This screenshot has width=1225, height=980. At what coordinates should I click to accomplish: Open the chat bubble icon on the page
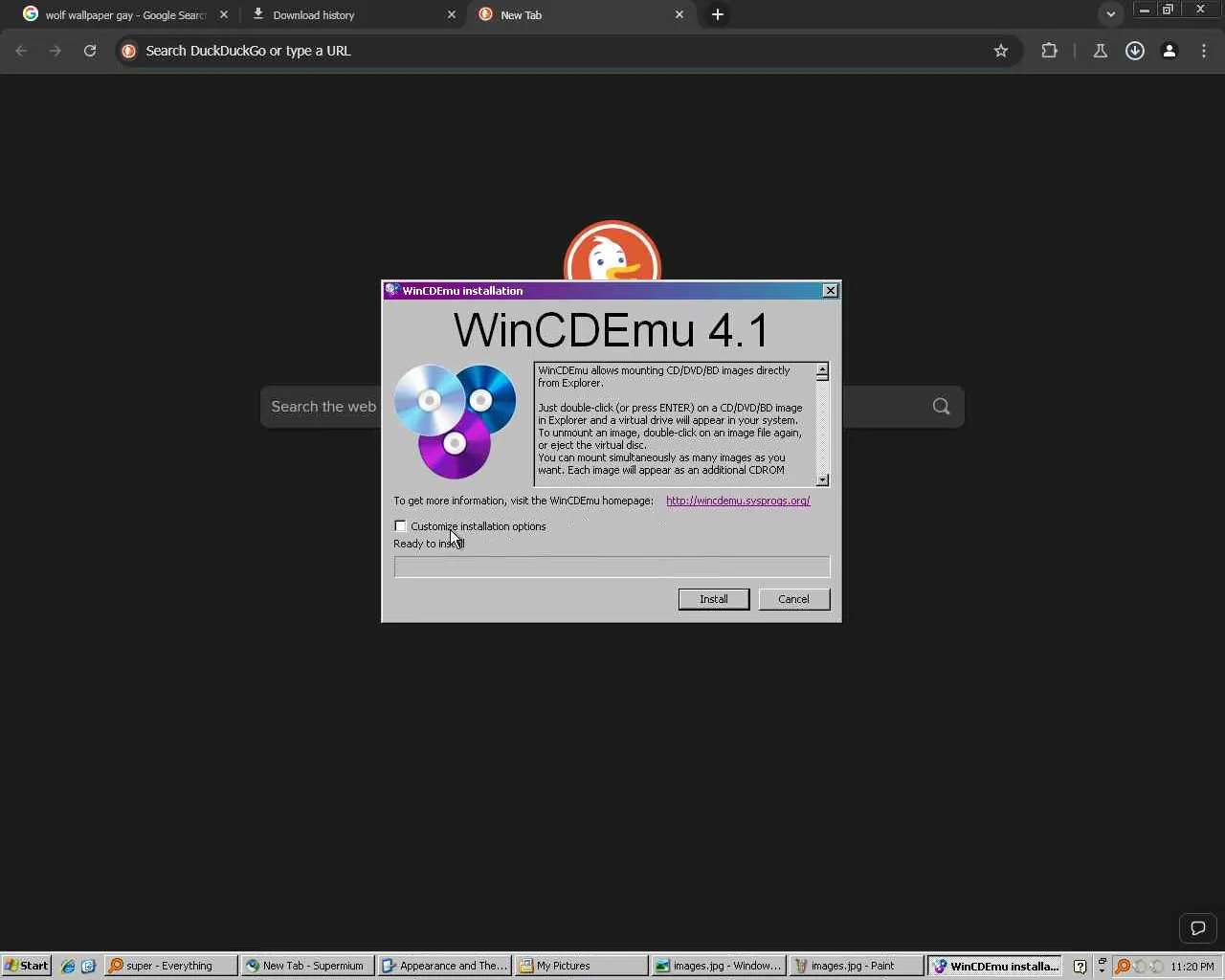1197,928
